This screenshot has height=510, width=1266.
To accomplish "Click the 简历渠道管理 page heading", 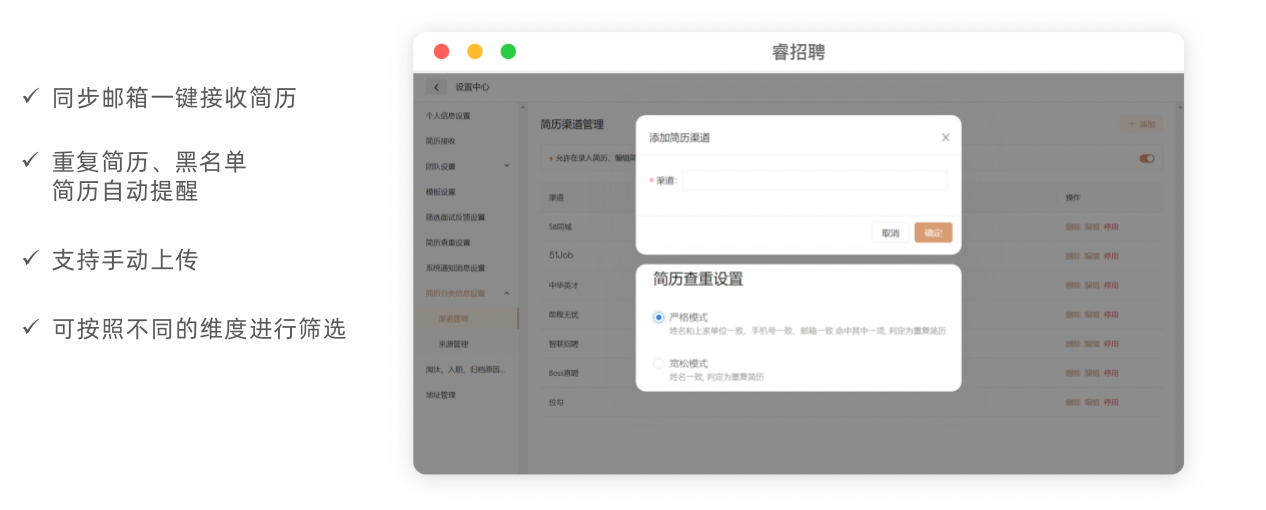I will click(572, 125).
